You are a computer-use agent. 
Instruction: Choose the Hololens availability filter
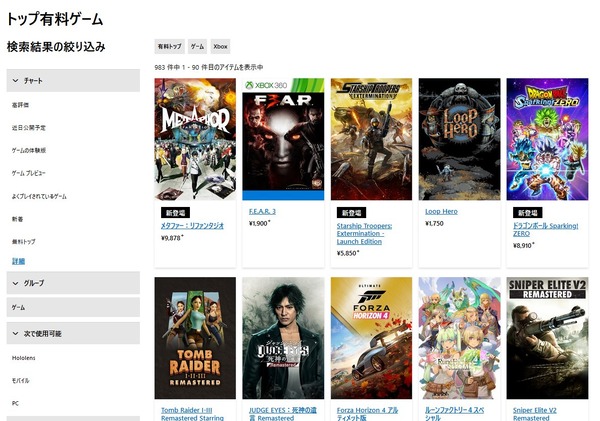(x=23, y=358)
